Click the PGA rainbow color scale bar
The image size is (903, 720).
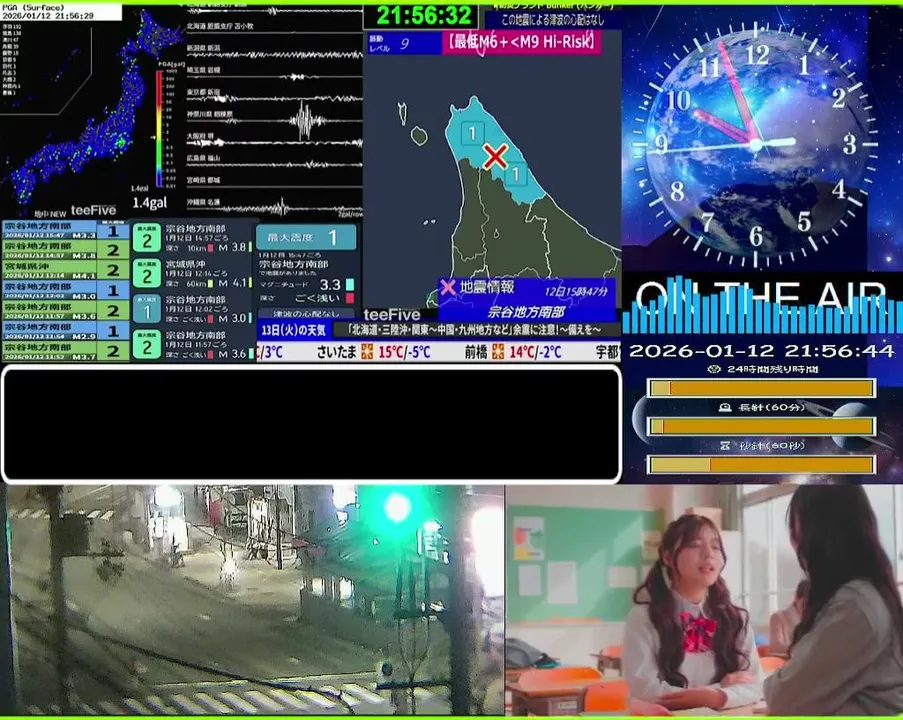(x=160, y=128)
